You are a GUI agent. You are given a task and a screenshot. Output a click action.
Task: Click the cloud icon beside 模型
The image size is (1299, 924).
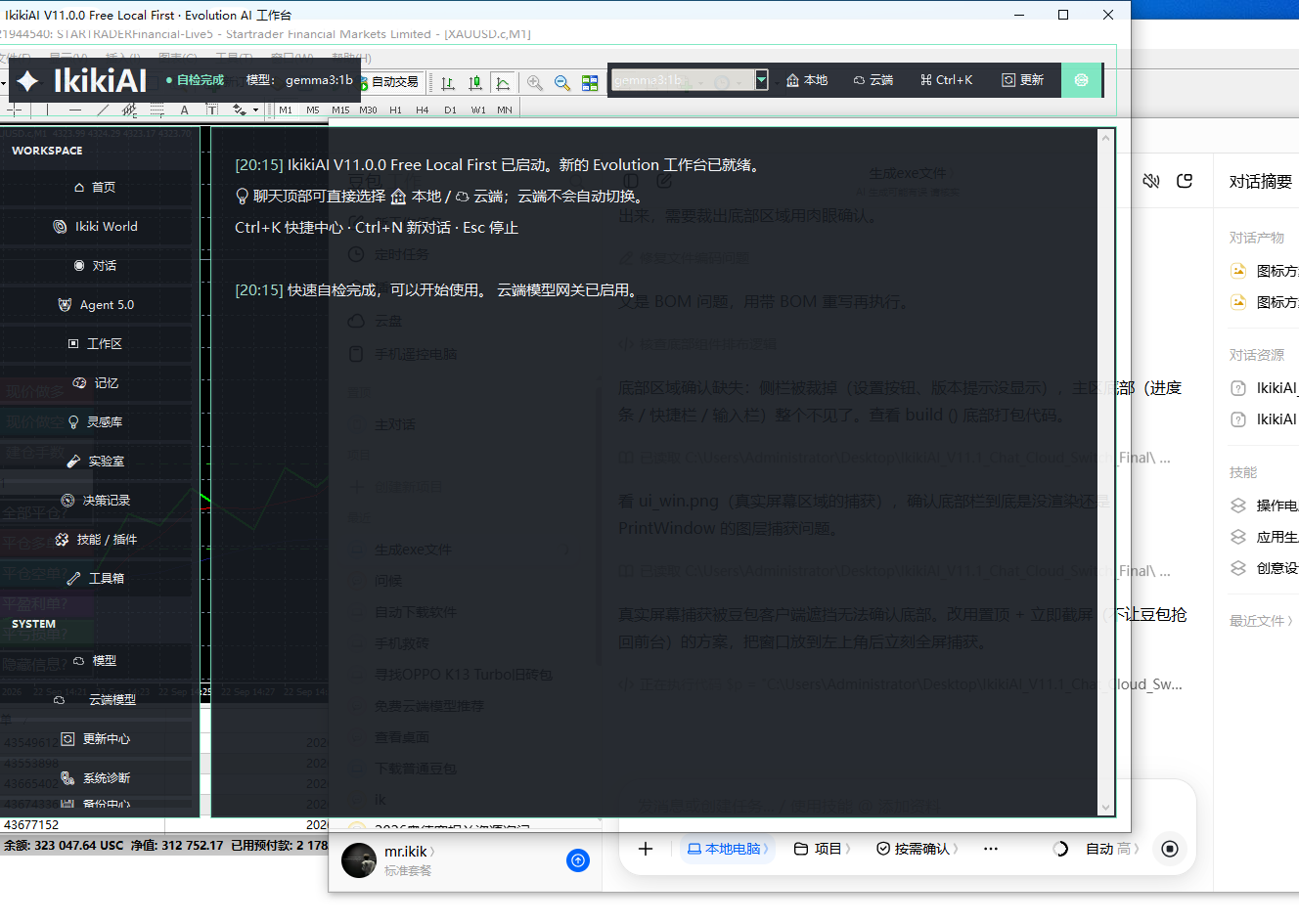click(78, 660)
